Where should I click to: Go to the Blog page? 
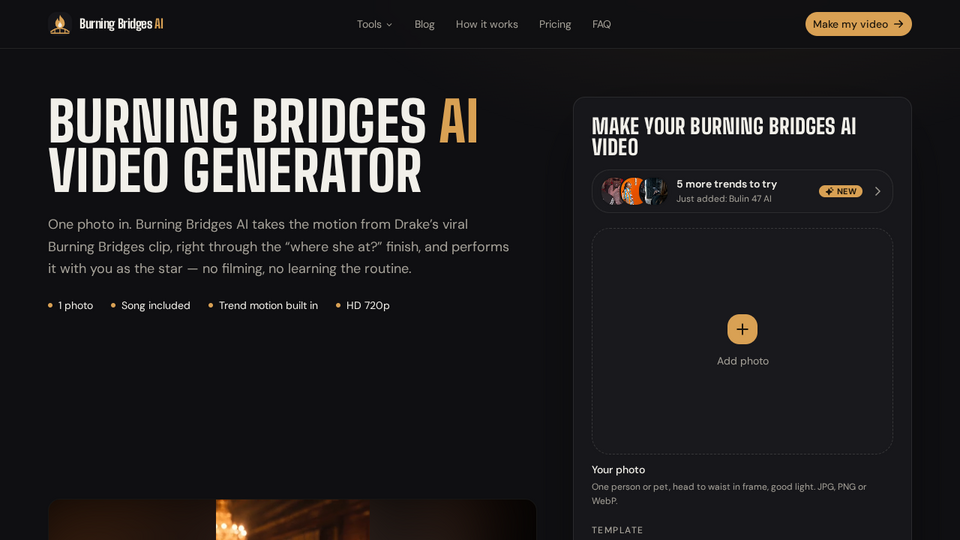pyautogui.click(x=424, y=24)
